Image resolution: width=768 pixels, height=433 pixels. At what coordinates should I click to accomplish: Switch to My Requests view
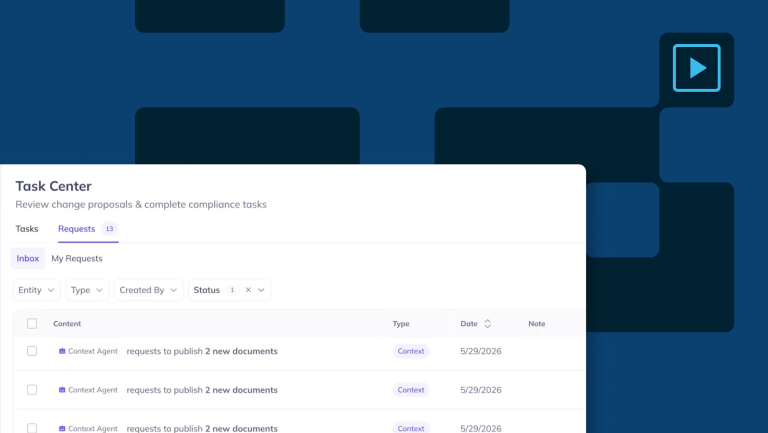pyautogui.click(x=77, y=259)
